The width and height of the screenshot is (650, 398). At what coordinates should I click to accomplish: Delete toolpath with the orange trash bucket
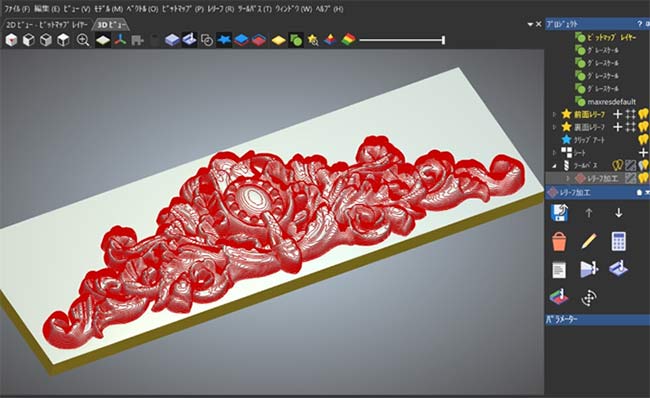(x=559, y=241)
